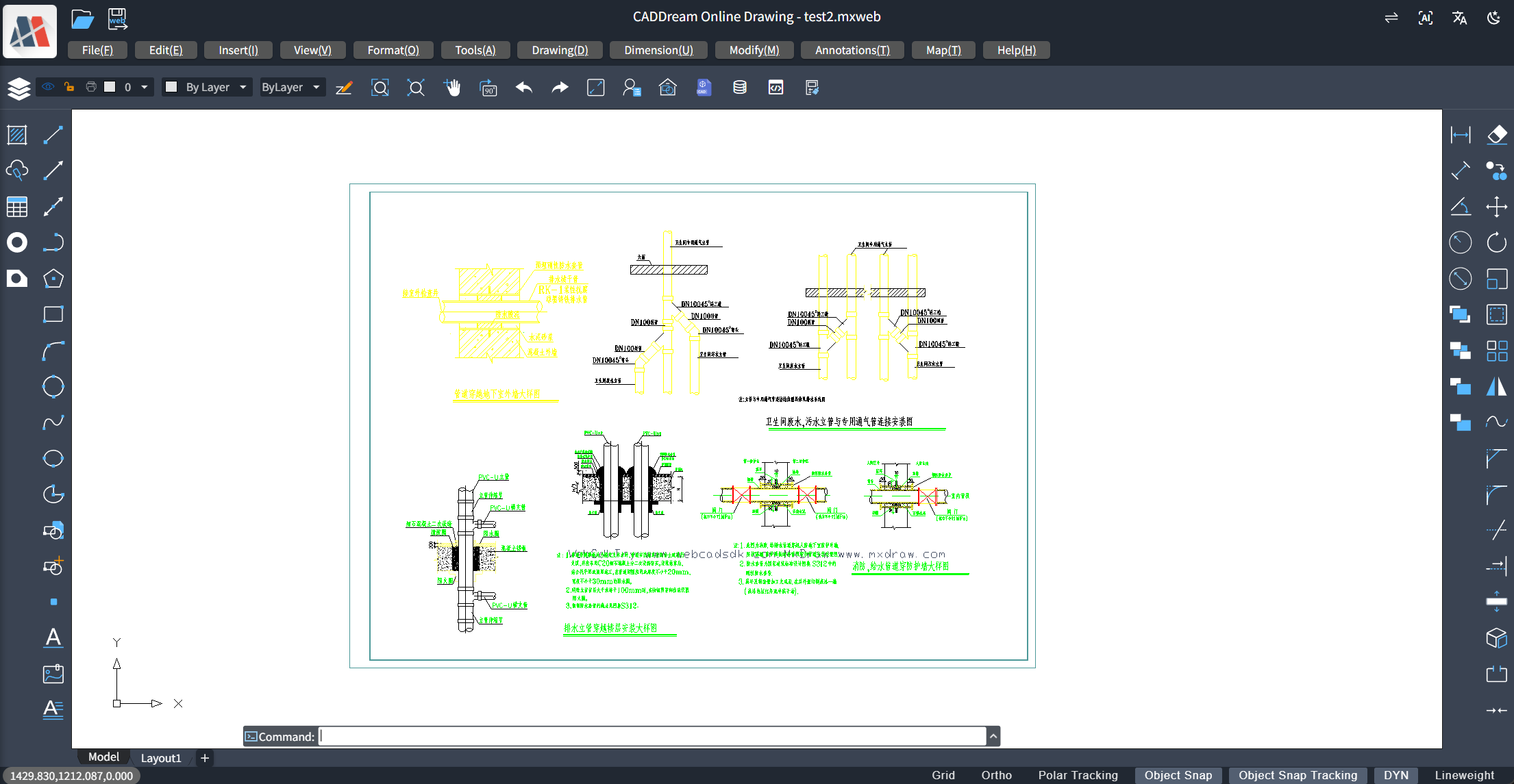Click into the Command input field
Viewport: 1514px width, 784px height.
(651, 736)
